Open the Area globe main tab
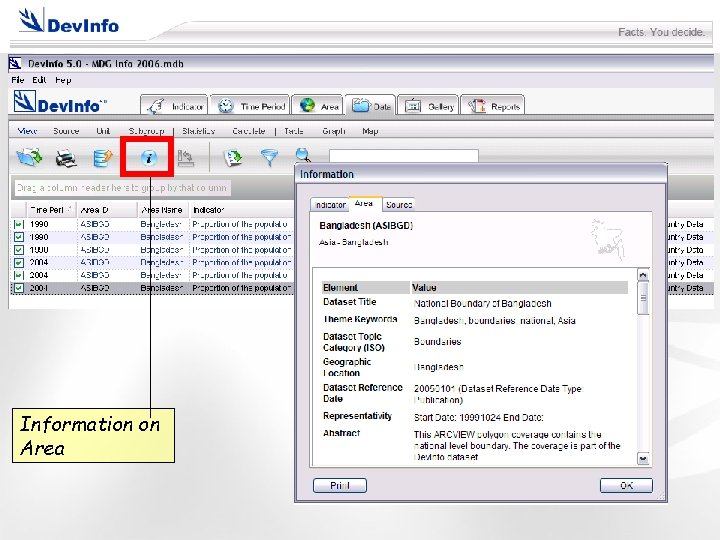This screenshot has height=540, width=720. [318, 106]
